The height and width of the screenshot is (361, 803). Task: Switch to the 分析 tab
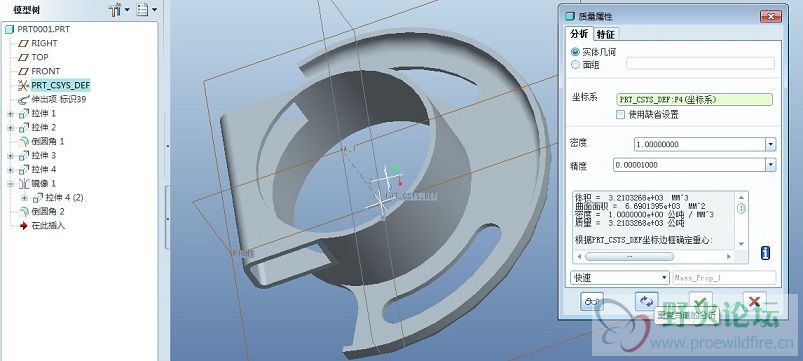(x=579, y=34)
